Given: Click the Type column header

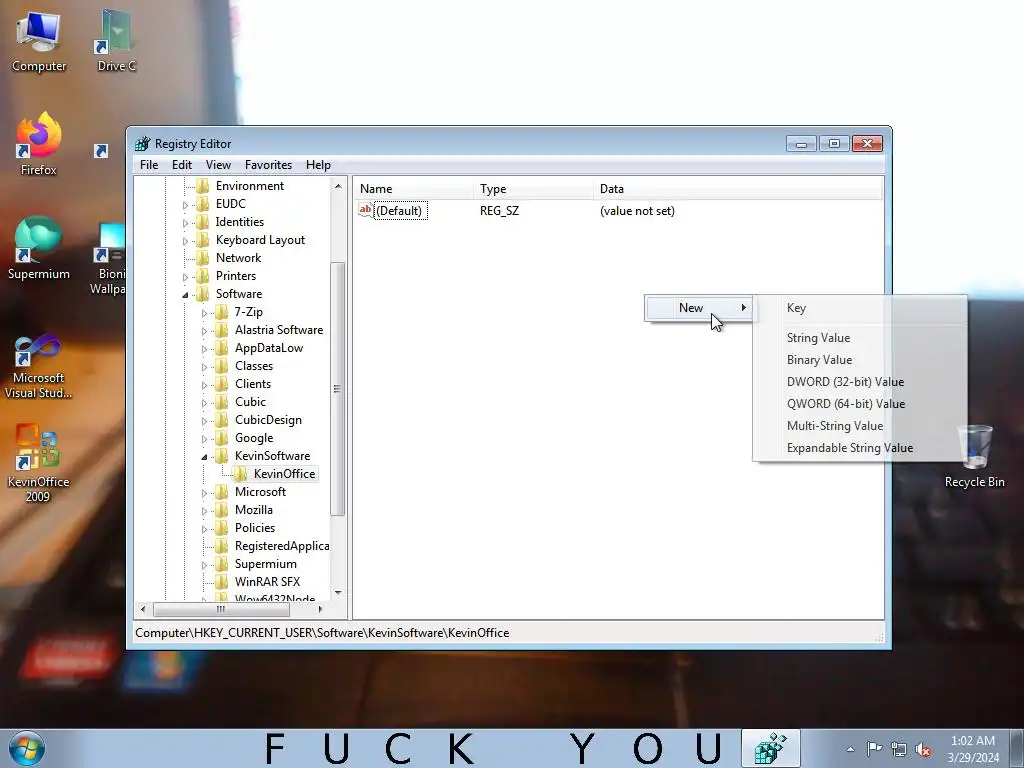Looking at the screenshot, I should click(x=534, y=189).
